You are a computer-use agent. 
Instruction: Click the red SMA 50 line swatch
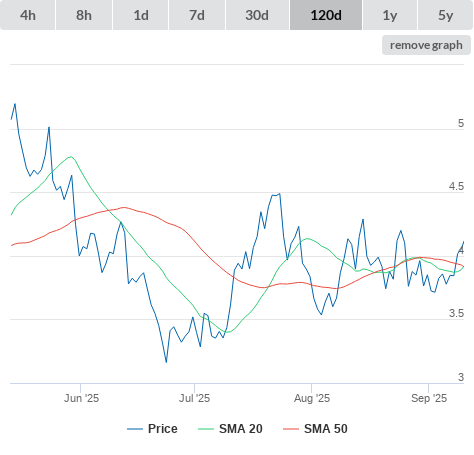click(291, 429)
